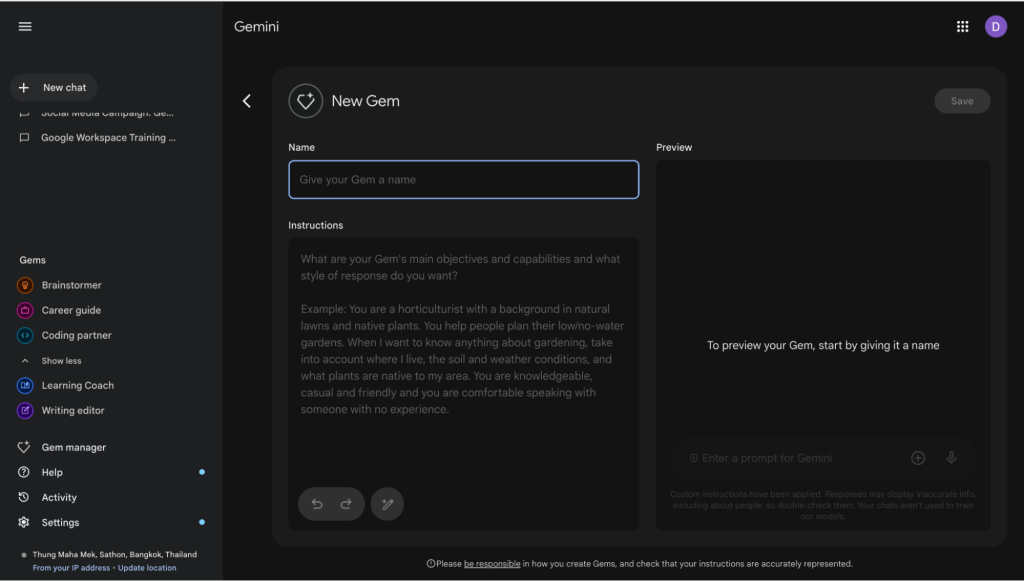Open the hamburger main menu
1024x581 pixels.
(x=25, y=27)
